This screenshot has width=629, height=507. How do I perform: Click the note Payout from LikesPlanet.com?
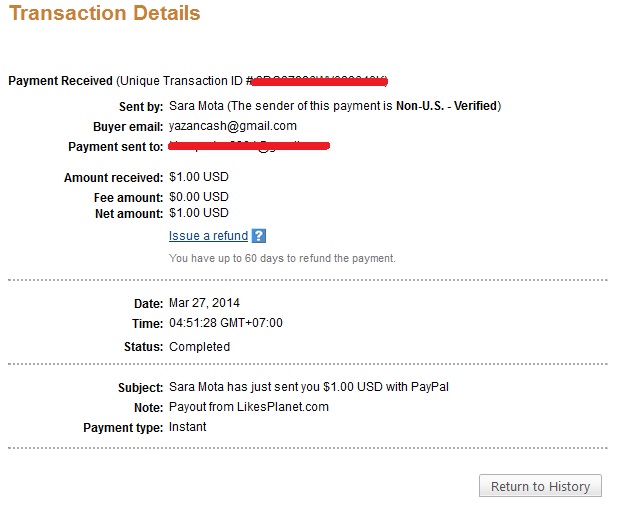tap(249, 407)
